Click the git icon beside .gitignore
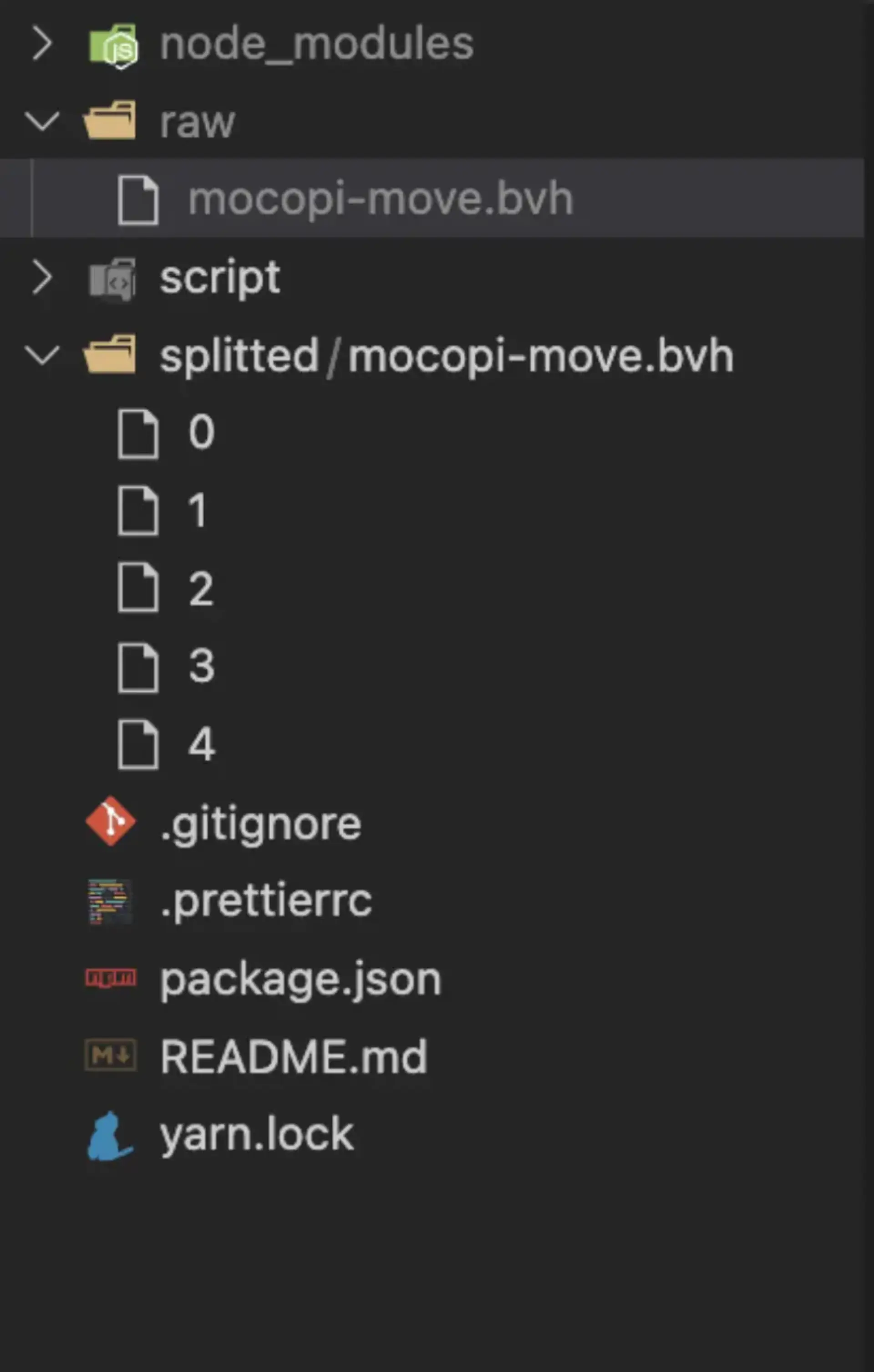The image size is (874, 1372). [111, 821]
